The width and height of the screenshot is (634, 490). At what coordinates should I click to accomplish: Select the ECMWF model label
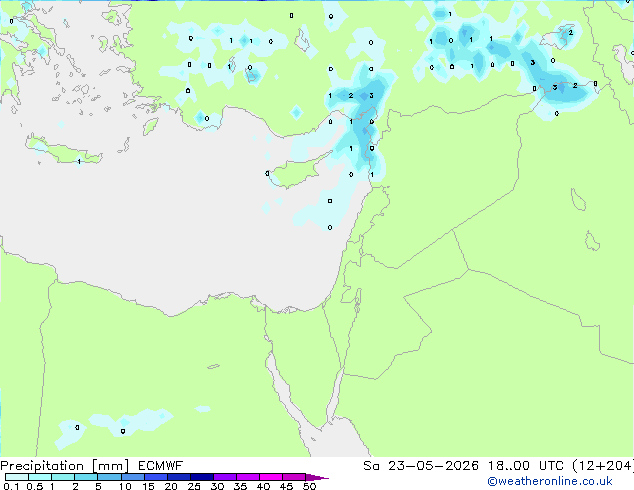tap(161, 466)
